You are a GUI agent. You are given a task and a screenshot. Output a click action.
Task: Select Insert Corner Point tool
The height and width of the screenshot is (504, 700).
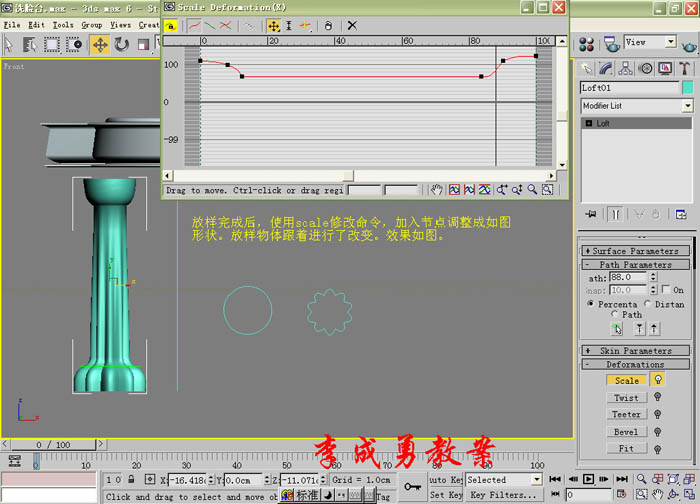pyautogui.click(x=305, y=26)
